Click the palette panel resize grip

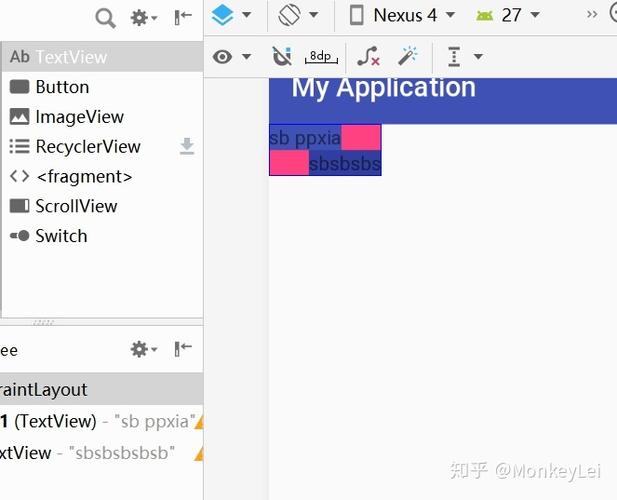(43, 323)
